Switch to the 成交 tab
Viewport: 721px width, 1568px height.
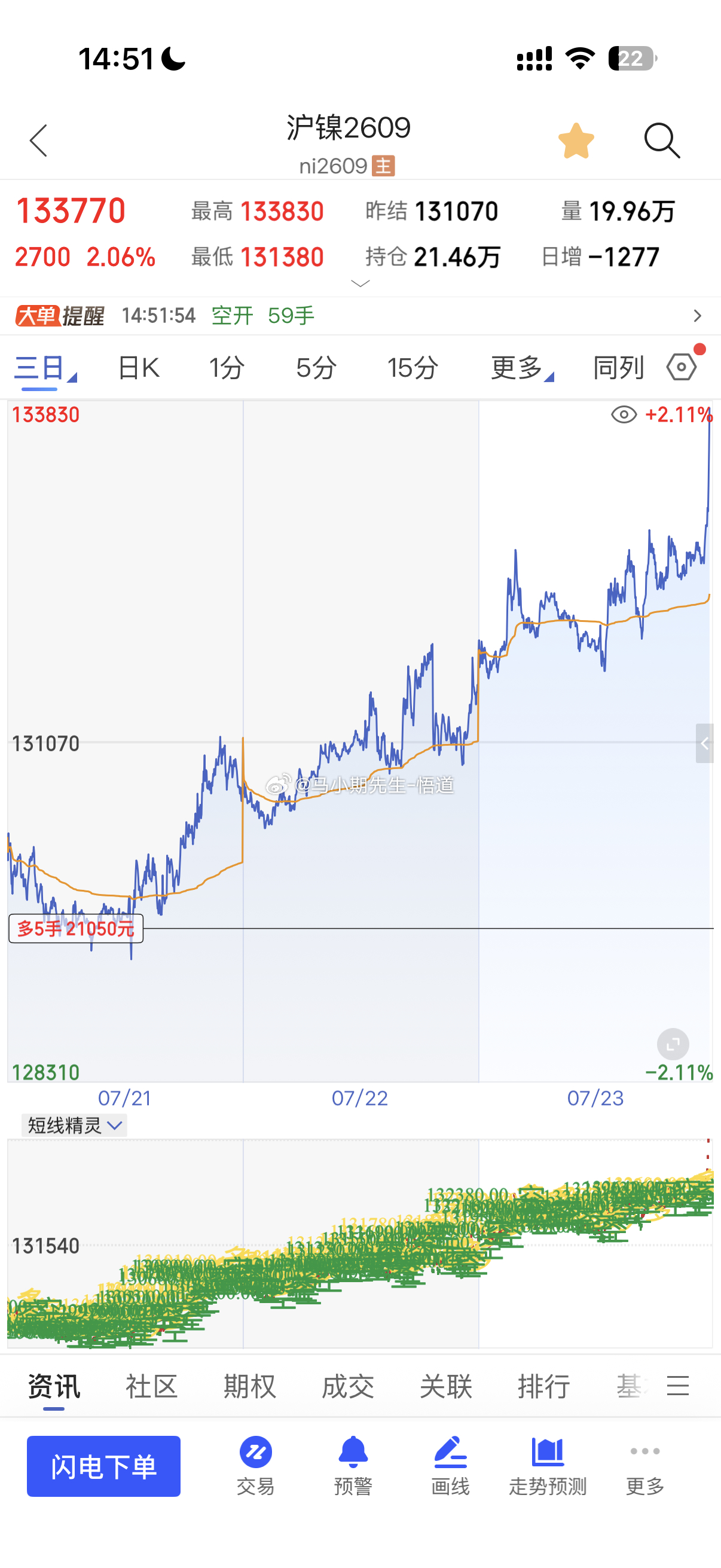coord(347,1387)
